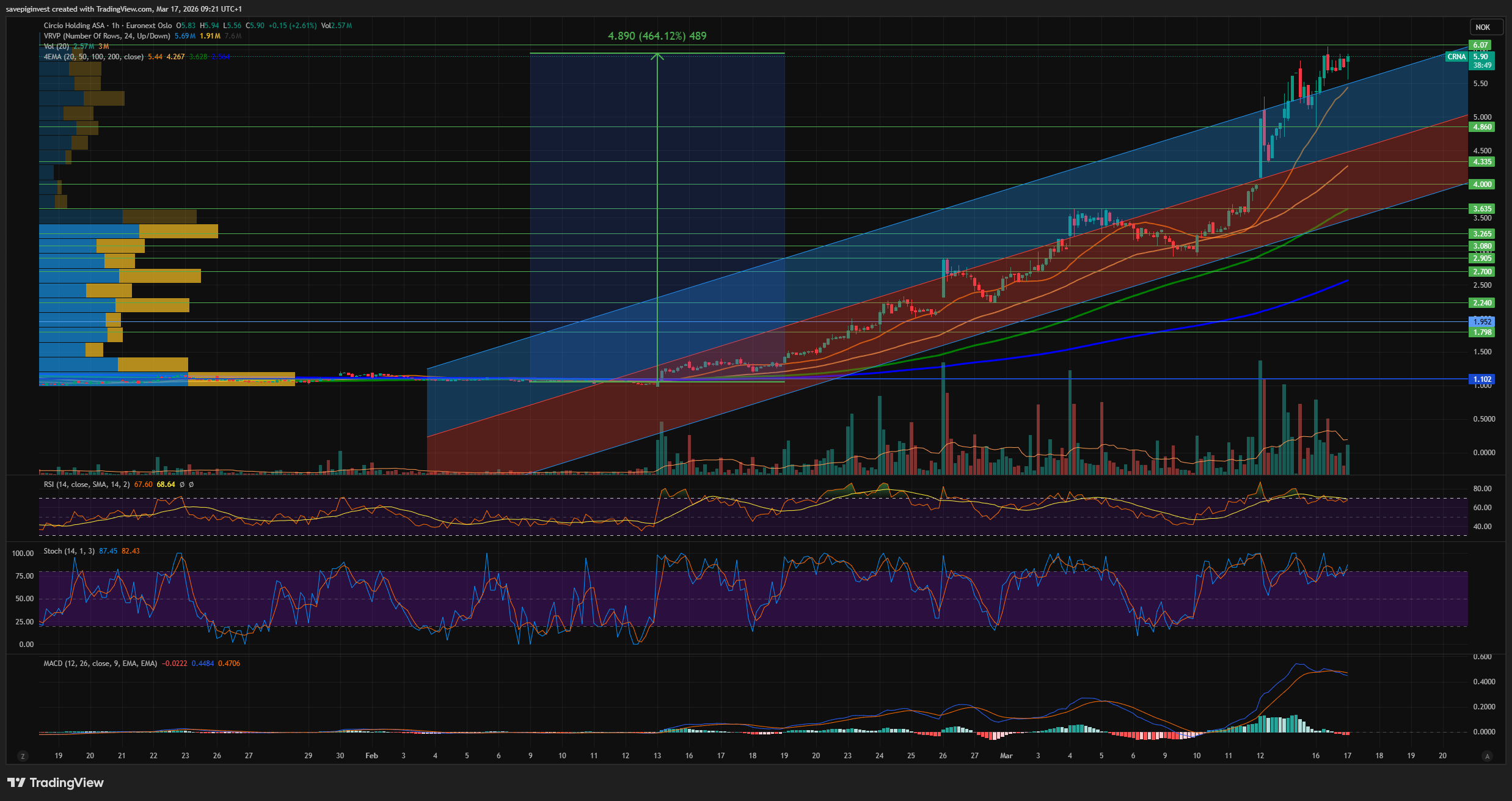Click the TradingView logo at bottom left
This screenshot has width=1512, height=801.
pos(56,783)
